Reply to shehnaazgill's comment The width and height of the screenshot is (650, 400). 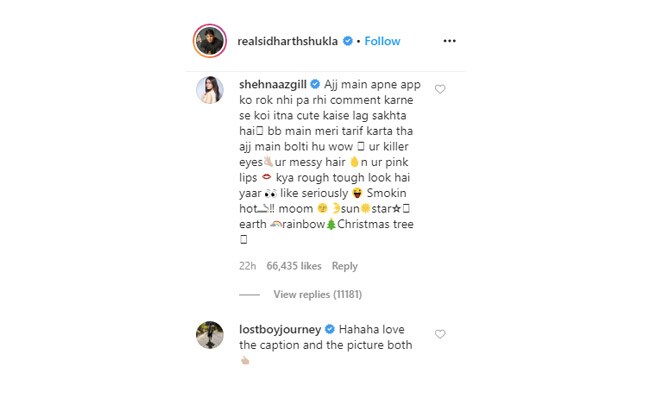coord(344,266)
